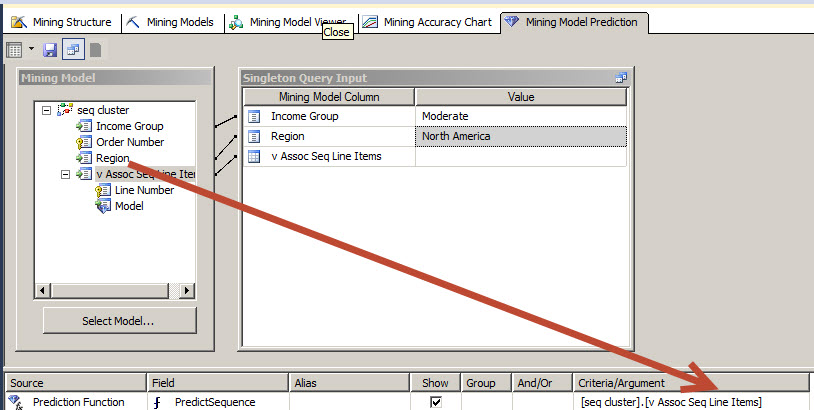Collapse the seq cluster tree node
This screenshot has height=410, width=814.
[x=47, y=110]
